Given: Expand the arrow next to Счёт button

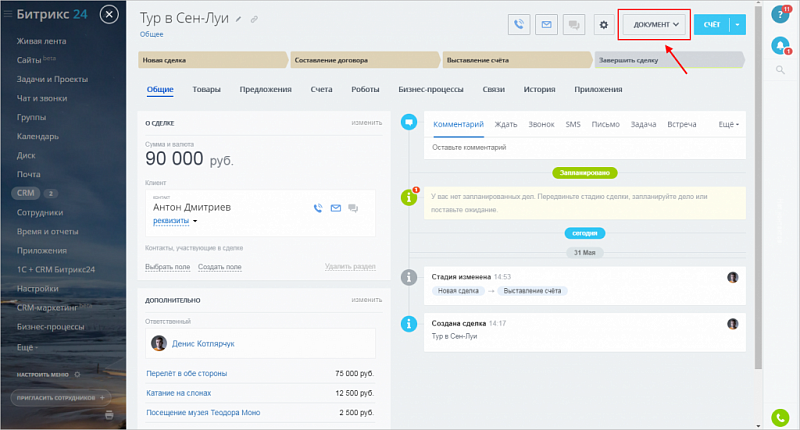Looking at the screenshot, I should [738, 24].
